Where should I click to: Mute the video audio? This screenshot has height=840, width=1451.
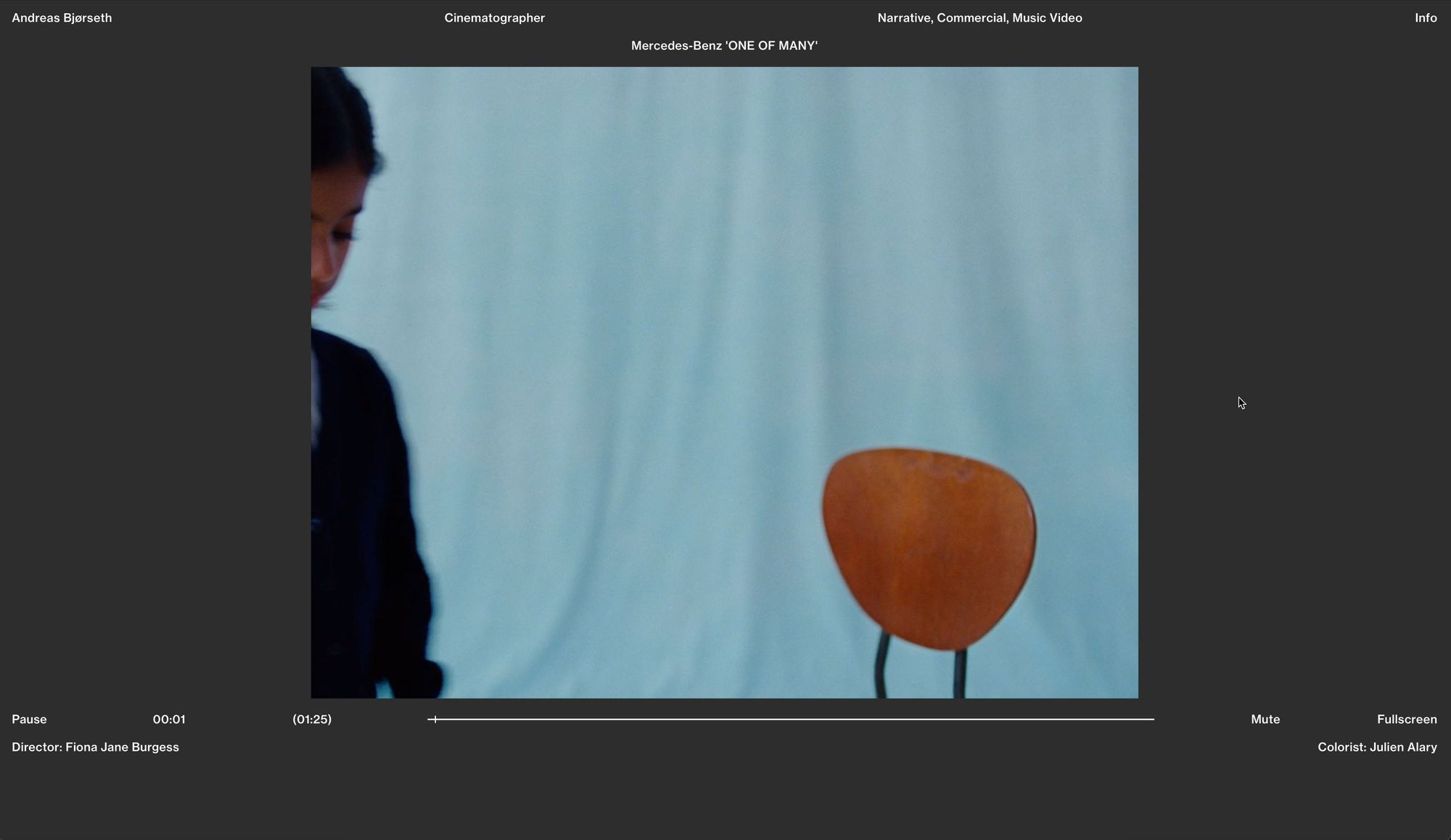tap(1265, 719)
